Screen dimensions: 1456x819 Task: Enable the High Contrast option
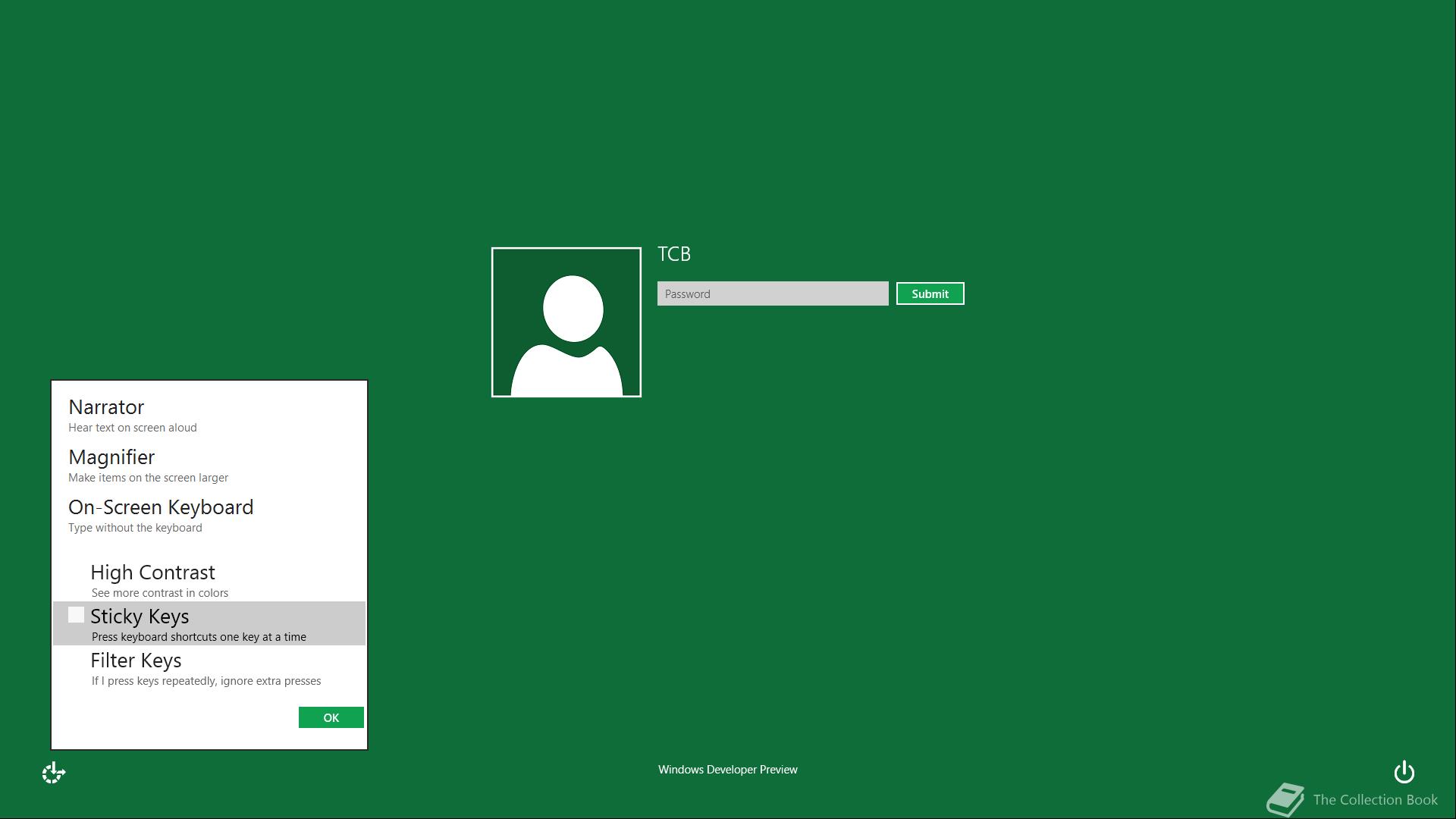coord(209,580)
